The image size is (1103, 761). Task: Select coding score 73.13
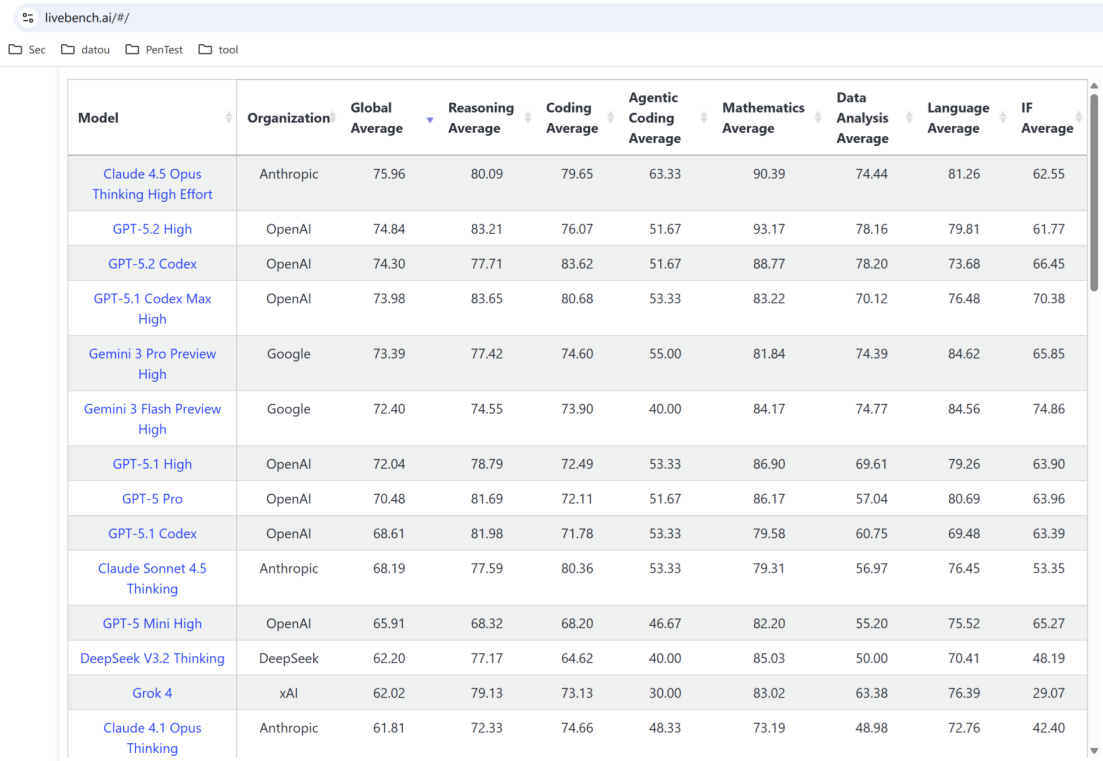pyautogui.click(x=577, y=693)
